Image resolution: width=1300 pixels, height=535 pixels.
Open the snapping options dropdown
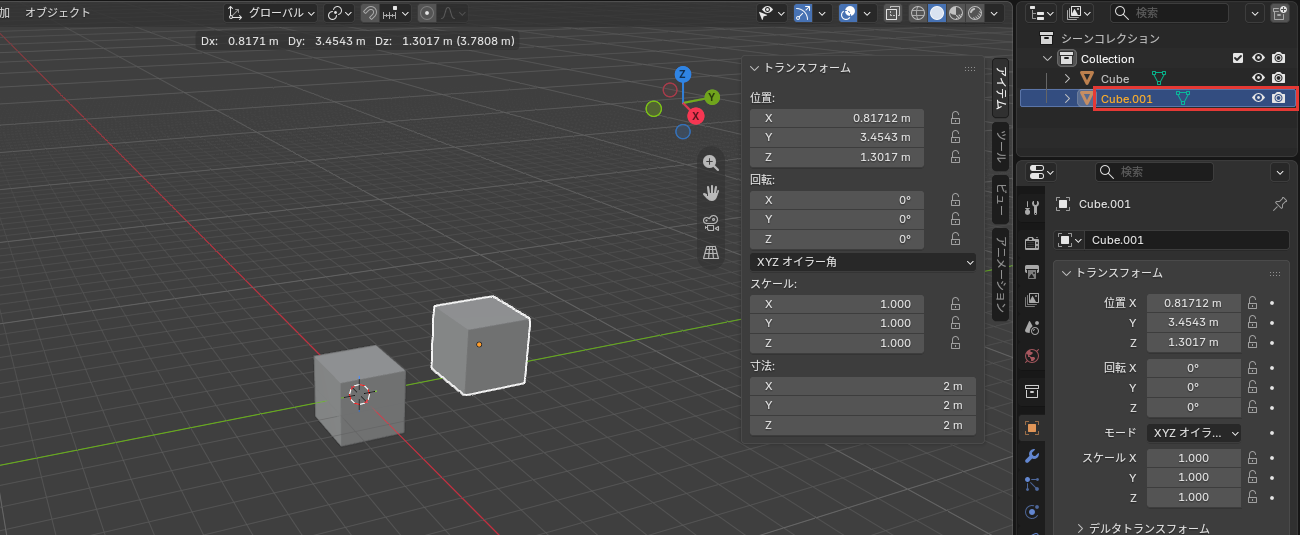pos(395,13)
